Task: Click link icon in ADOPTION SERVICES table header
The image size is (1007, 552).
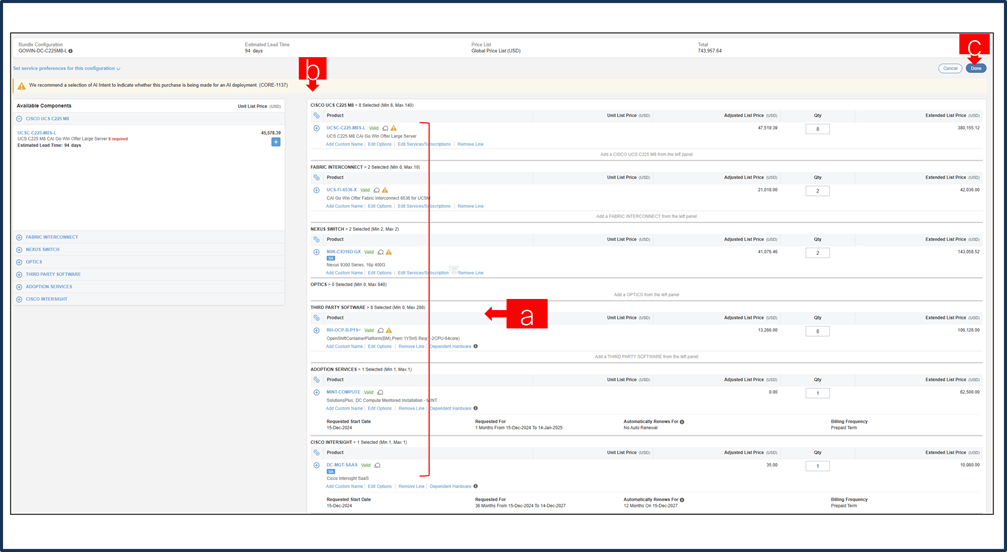Action: pos(317,380)
